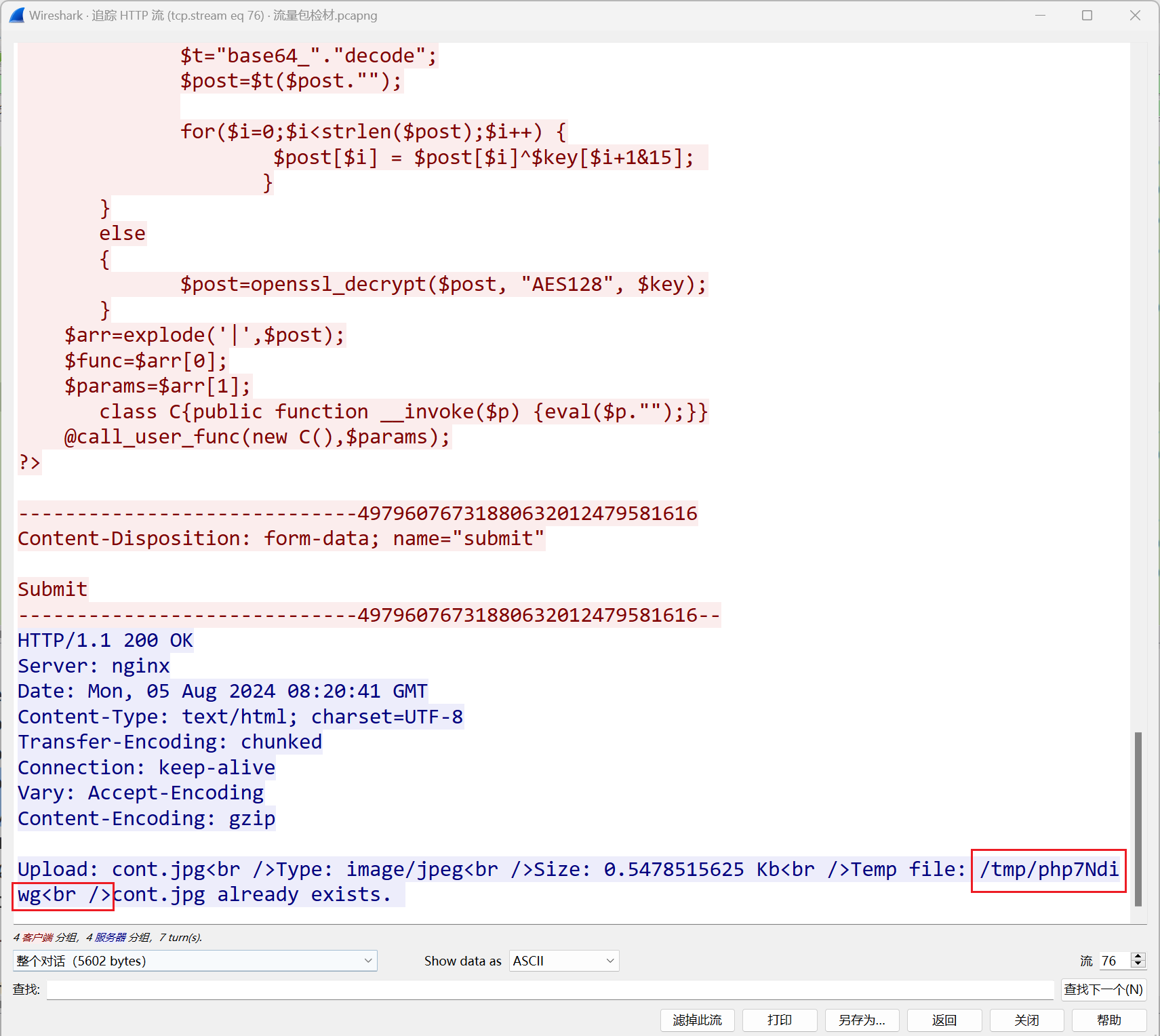The width and height of the screenshot is (1160, 1036).
Task: Click the 'Content-Encoding: gzip' line
Action: click(x=146, y=818)
